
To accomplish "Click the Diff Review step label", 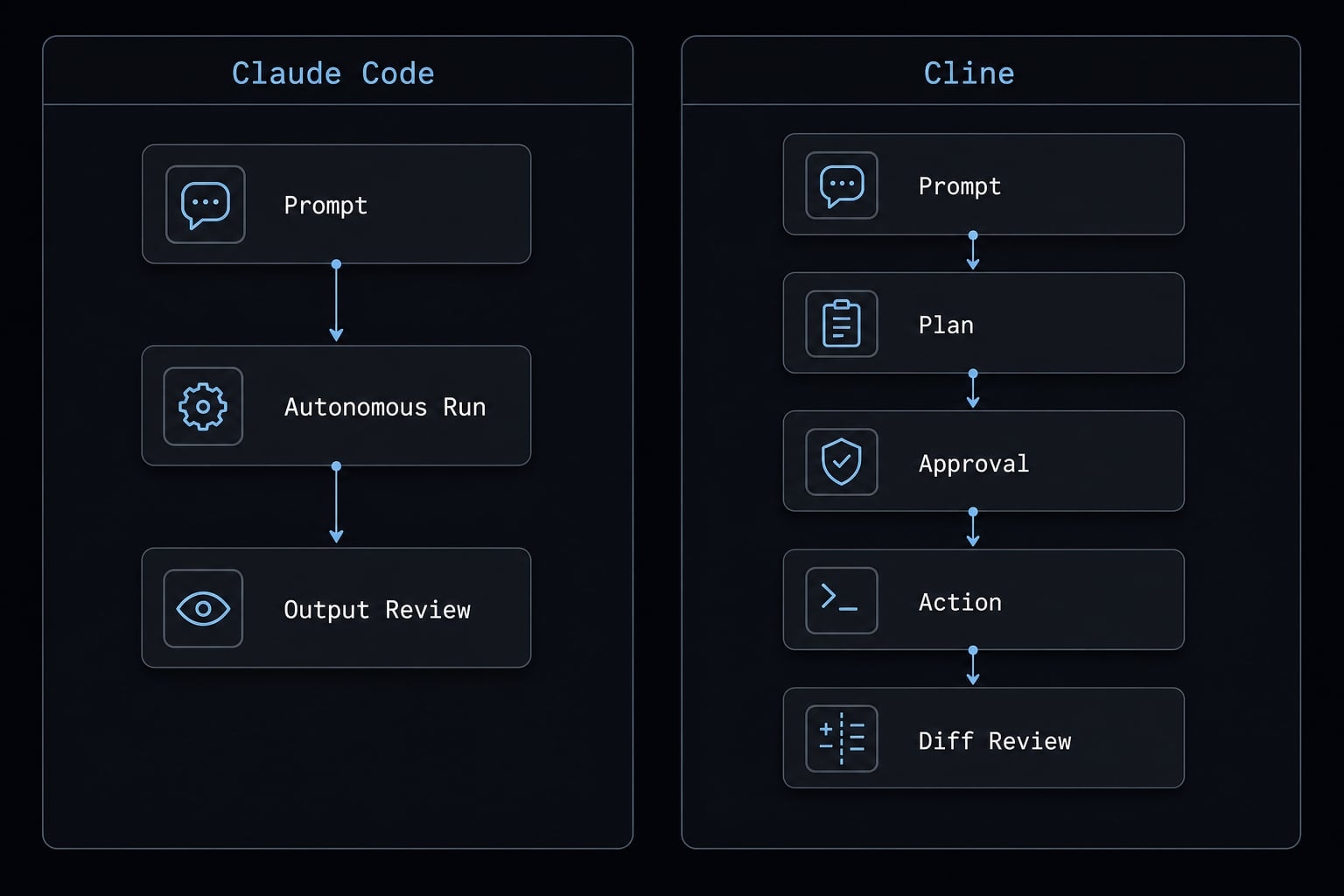I will tap(995, 741).
